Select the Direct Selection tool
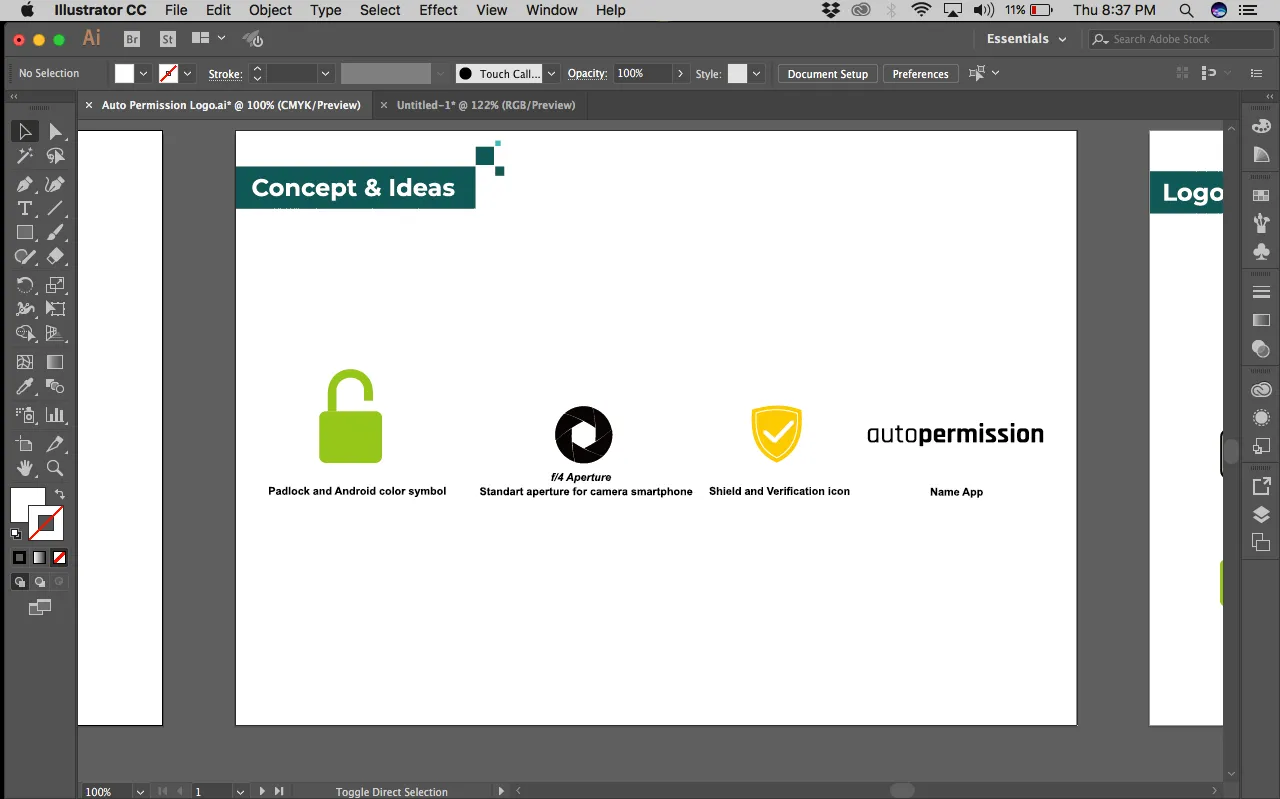 (x=56, y=131)
